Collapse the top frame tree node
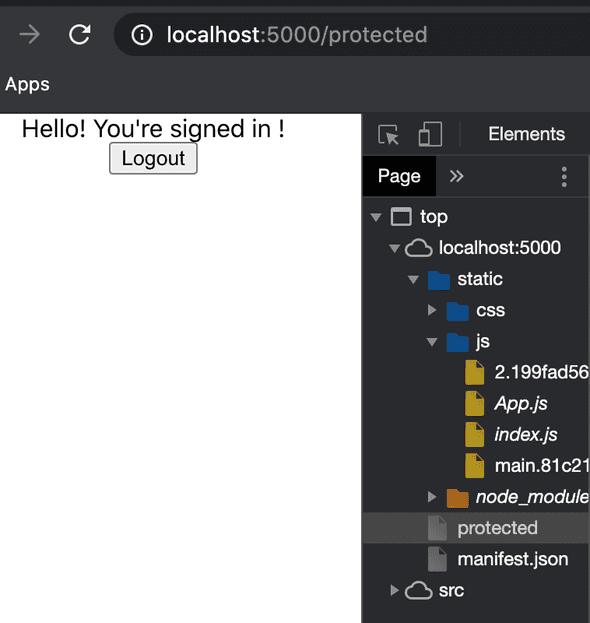This screenshot has height=623, width=590. (376, 217)
